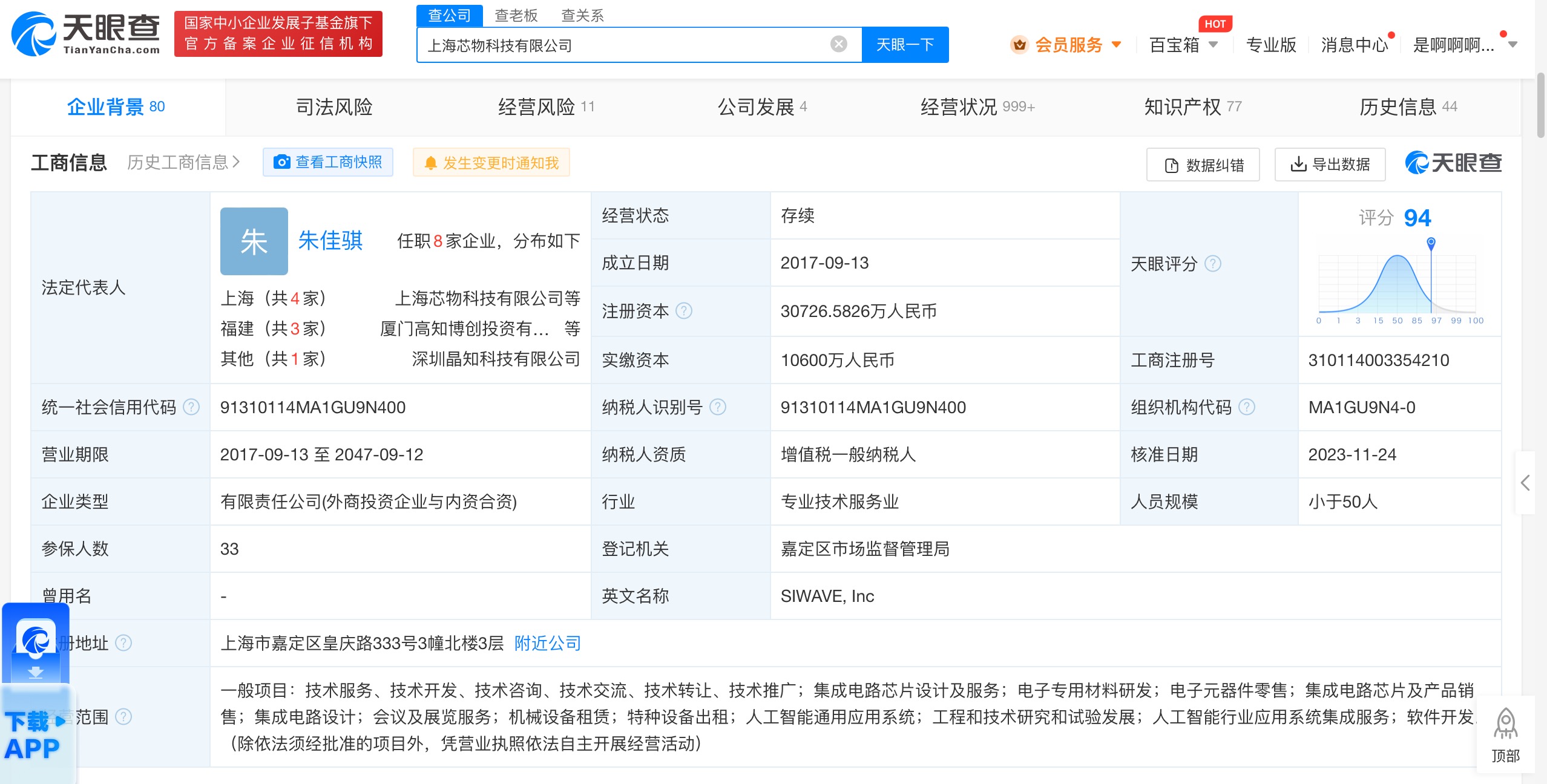Viewport: 1547px width, 784px height.
Task: Click approval date 2023-11-24
Action: (1352, 454)
